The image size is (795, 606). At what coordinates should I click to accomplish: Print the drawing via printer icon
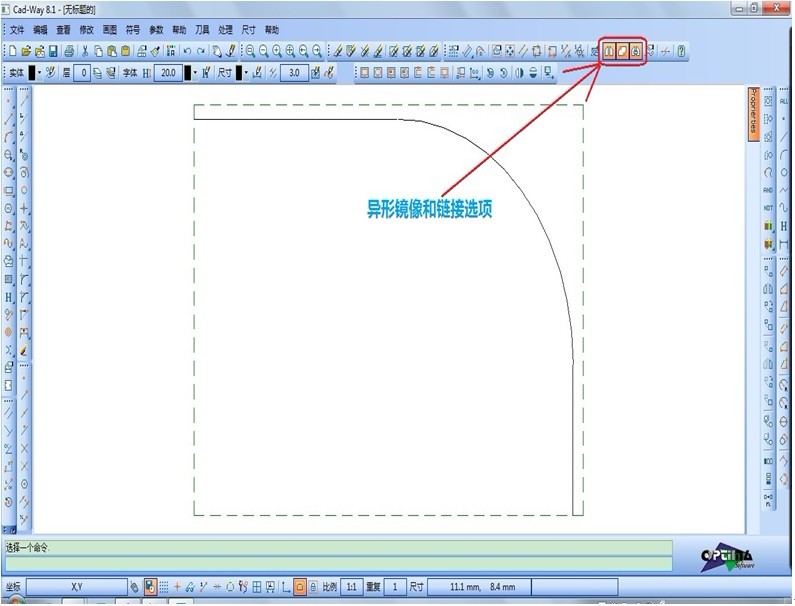click(x=69, y=51)
